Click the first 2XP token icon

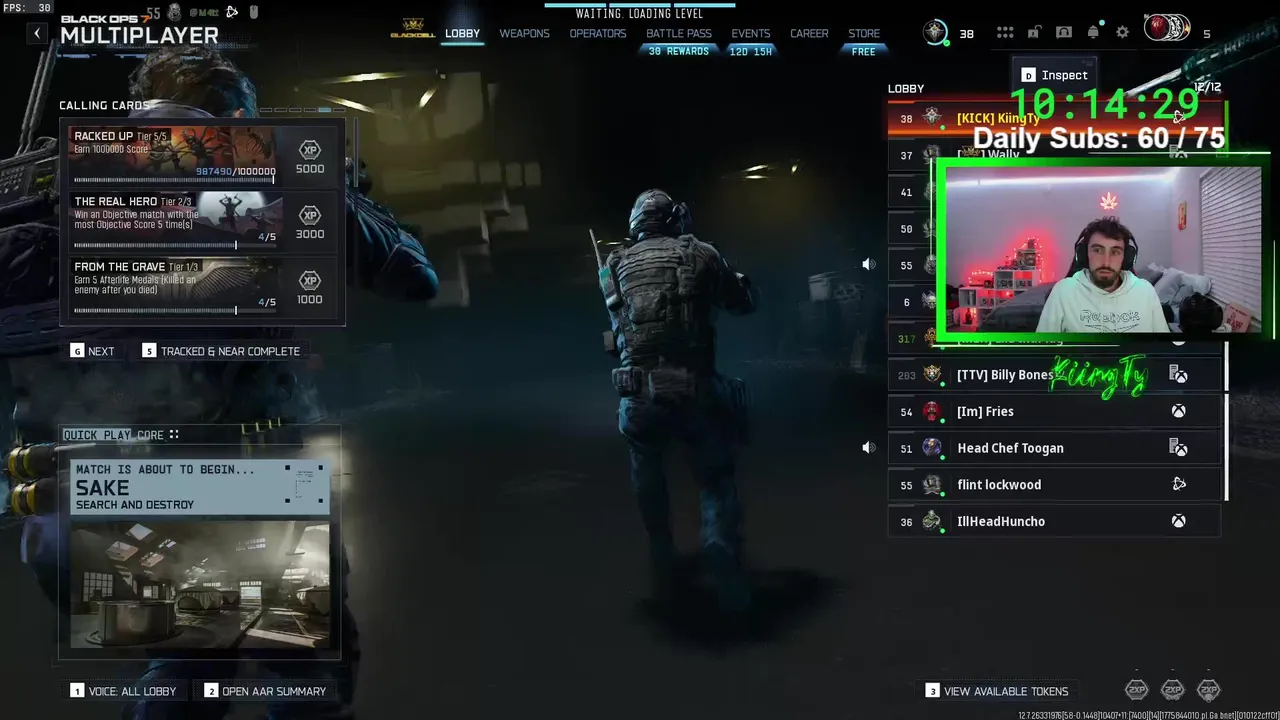point(1137,689)
